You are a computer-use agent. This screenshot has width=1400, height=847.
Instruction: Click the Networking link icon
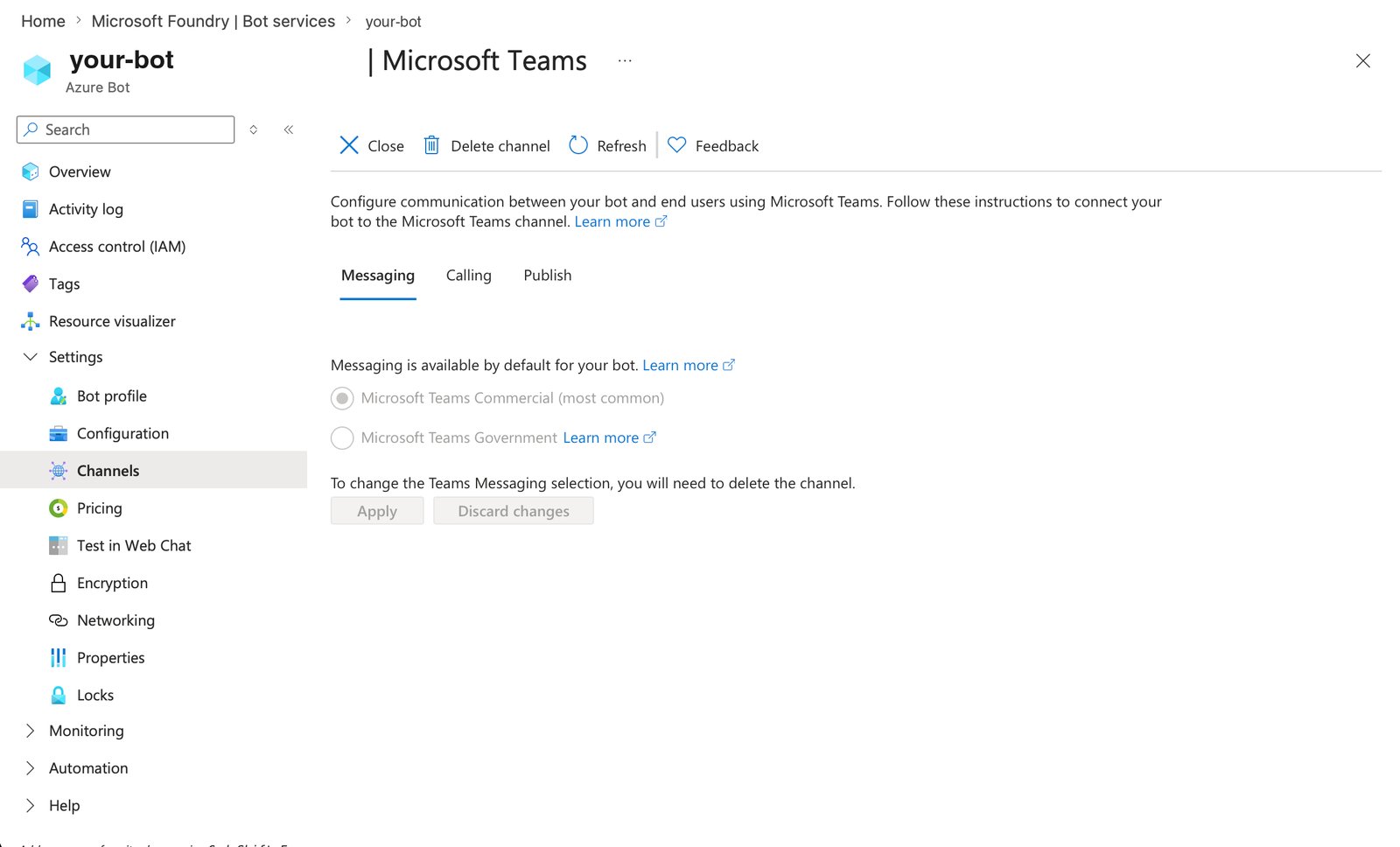(59, 620)
